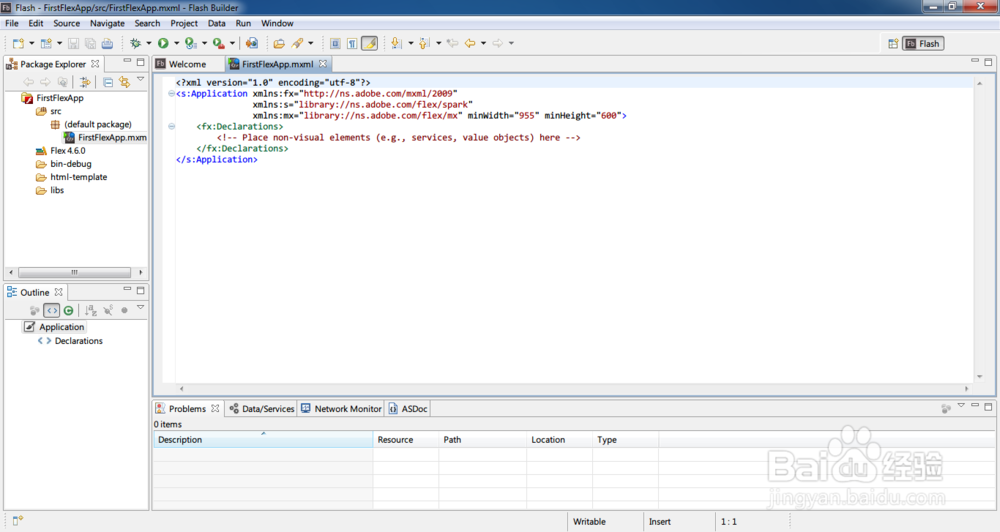Click the Save icon in toolbar
Screen dimensions: 1000x532
point(73,43)
